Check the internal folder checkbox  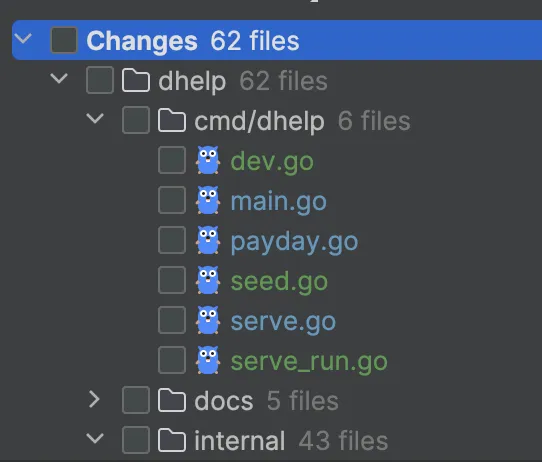(x=136, y=440)
